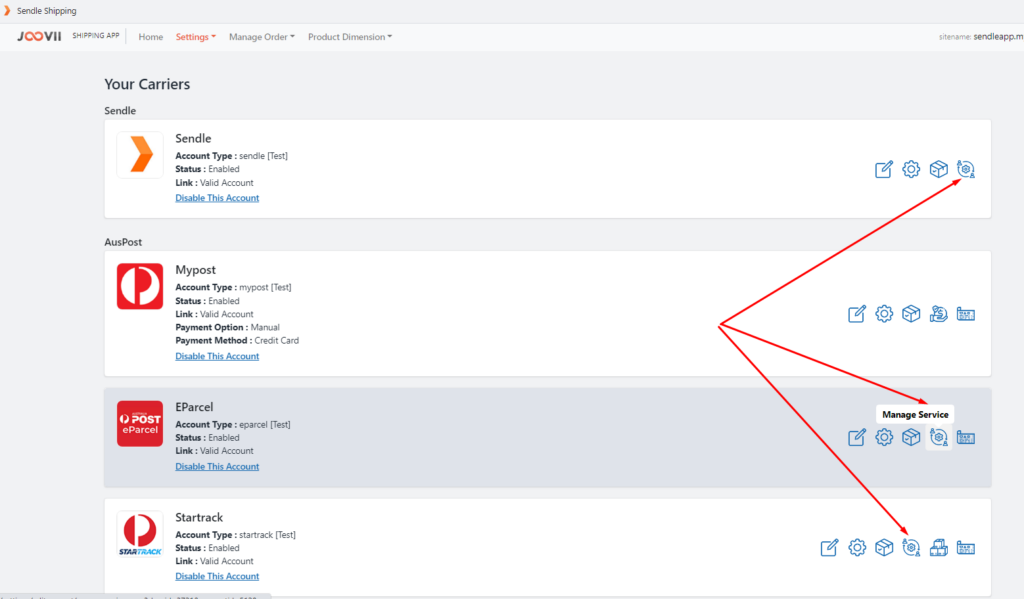The height and width of the screenshot is (599, 1024).
Task: Open the edit pencil icon for Startrack
Action: (829, 547)
